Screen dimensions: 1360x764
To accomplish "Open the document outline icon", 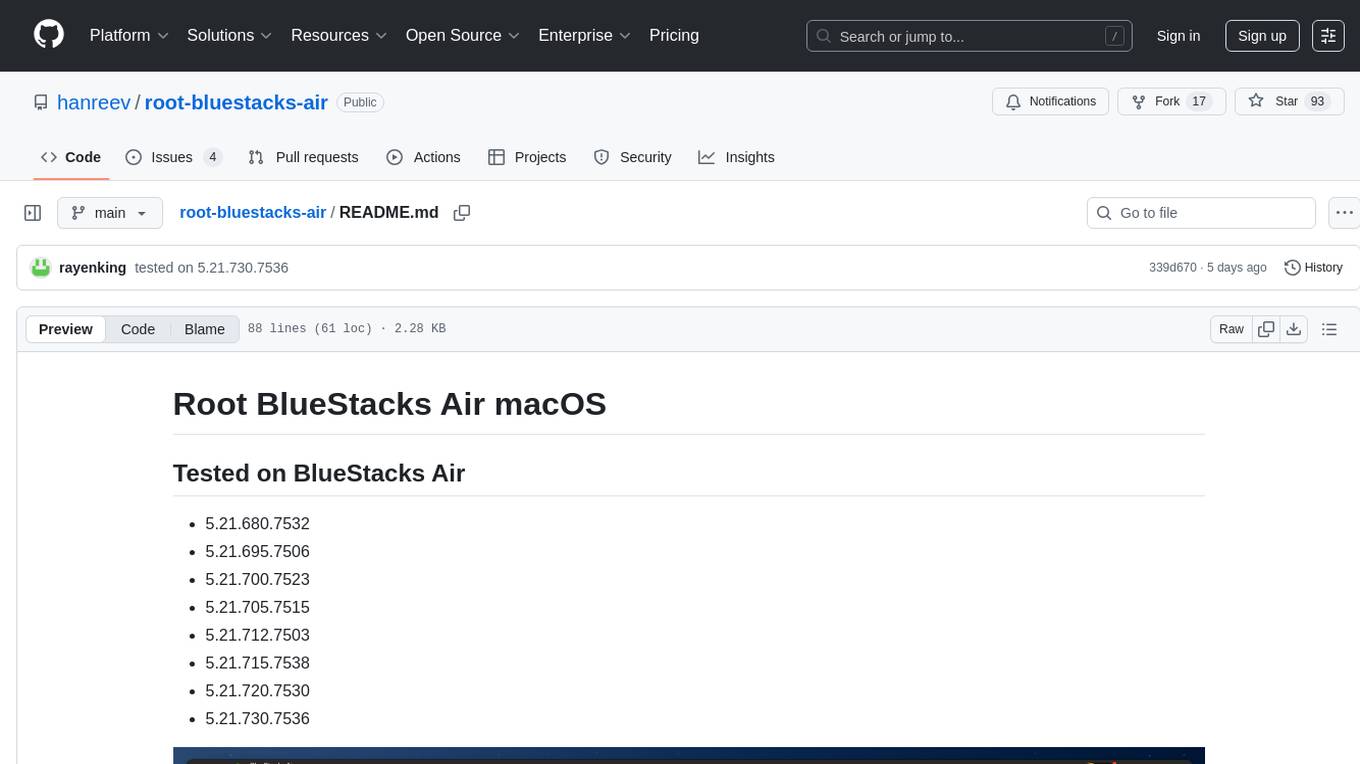I will tap(1329, 329).
